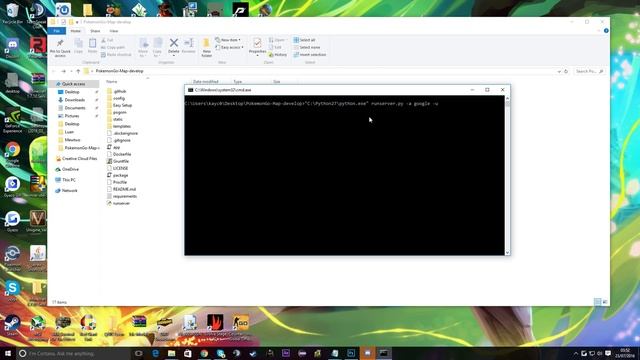This screenshot has height=360, width=640.
Task: Select pinned Desktop in navigation pane
Action: (72, 92)
